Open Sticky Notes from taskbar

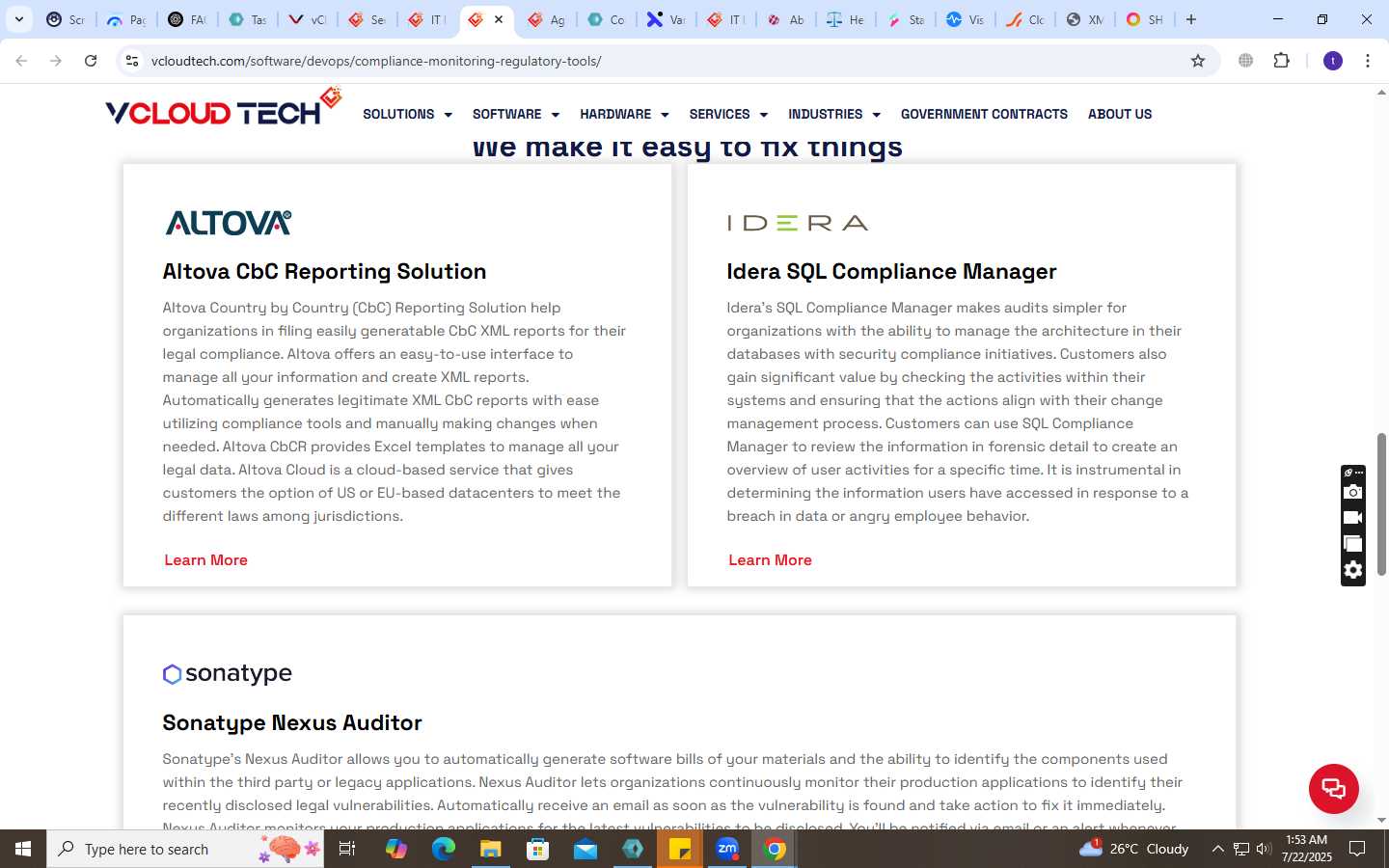click(x=680, y=849)
